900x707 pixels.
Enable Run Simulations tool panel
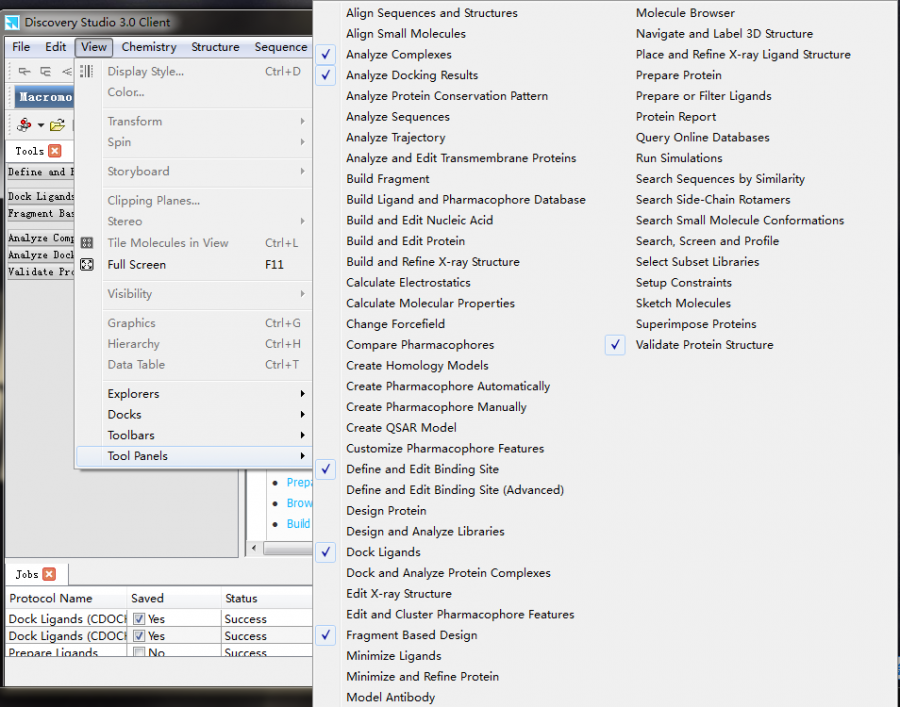678,158
